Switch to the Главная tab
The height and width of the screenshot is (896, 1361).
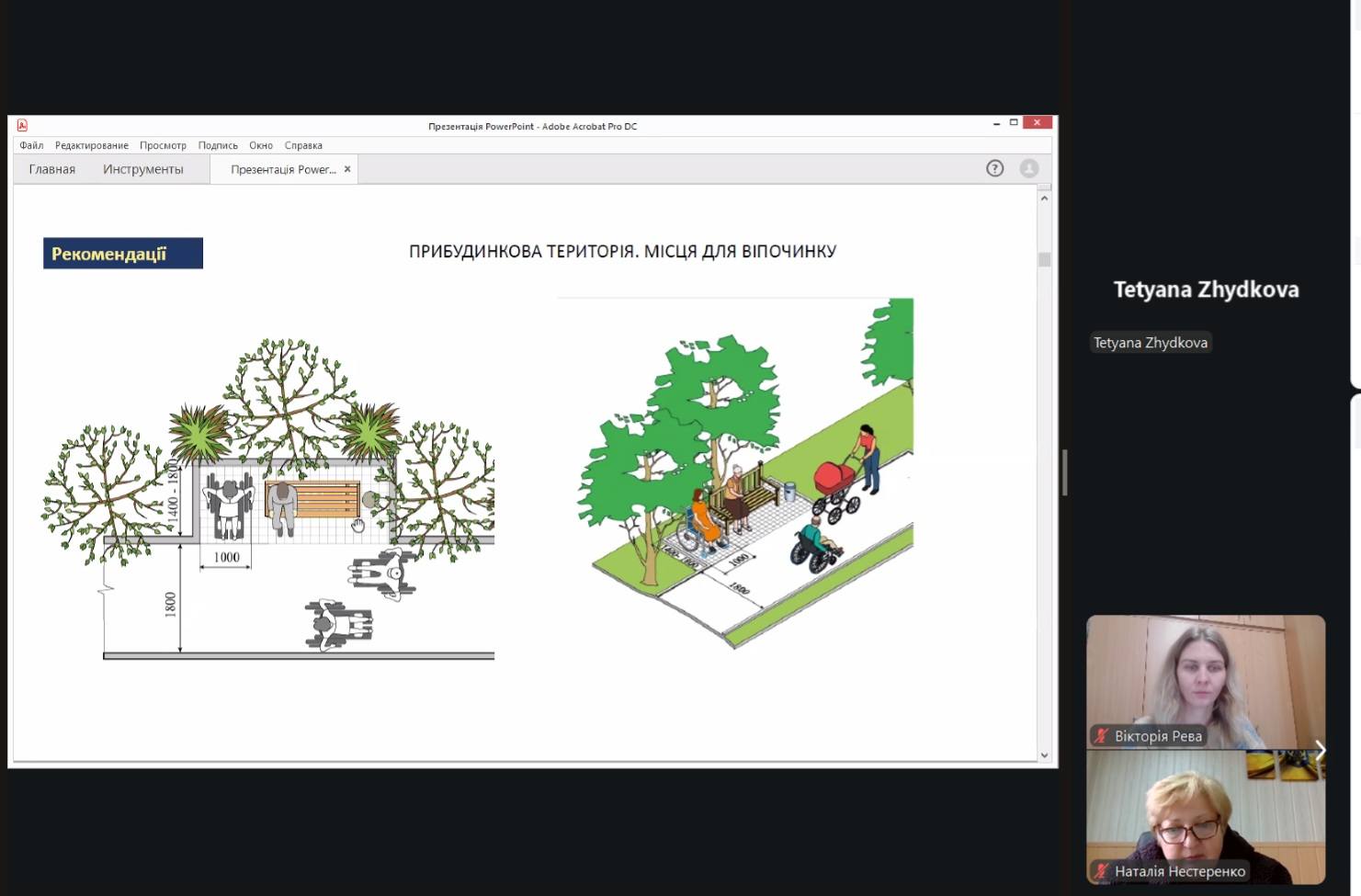tap(52, 169)
